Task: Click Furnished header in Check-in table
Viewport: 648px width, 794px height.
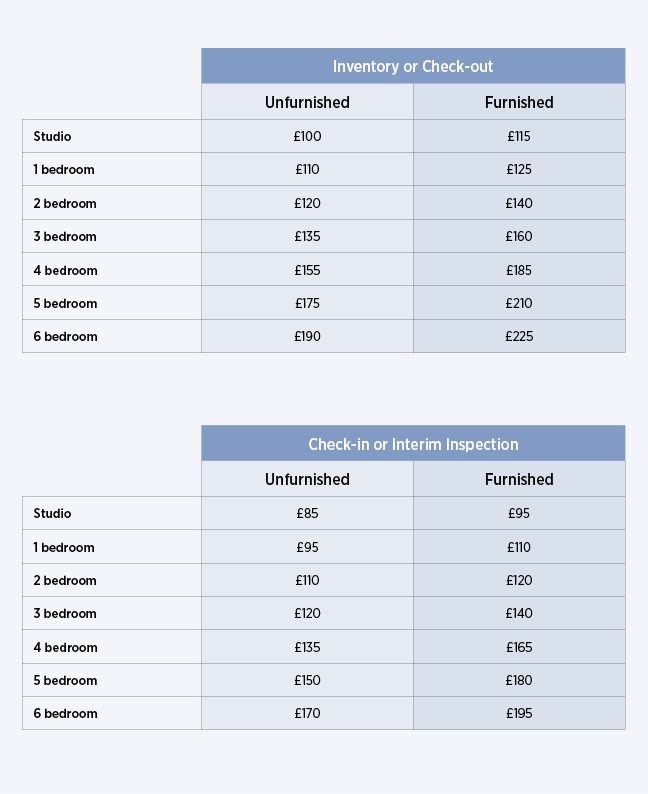Action: pyautogui.click(x=519, y=479)
